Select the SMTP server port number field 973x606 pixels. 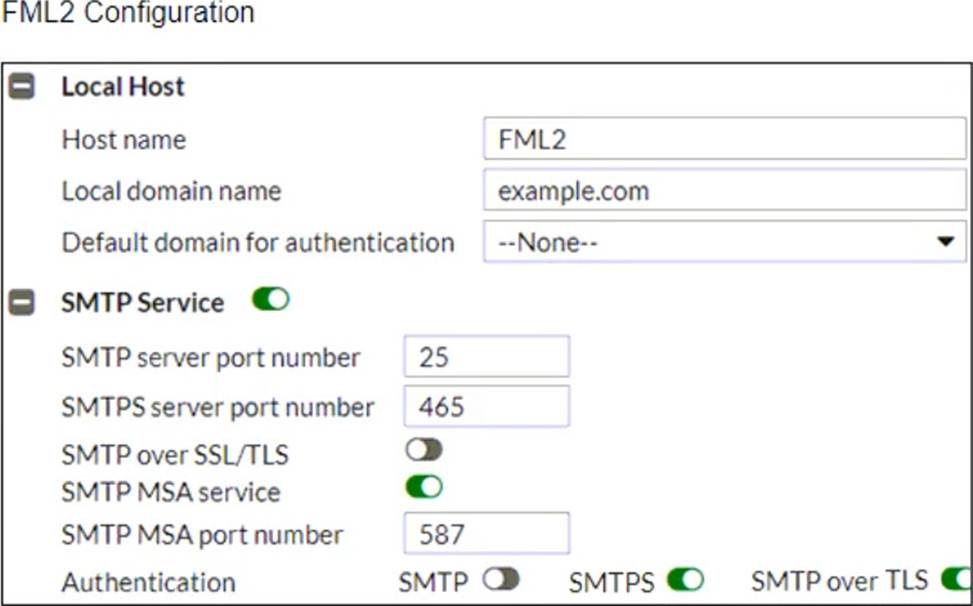click(486, 357)
